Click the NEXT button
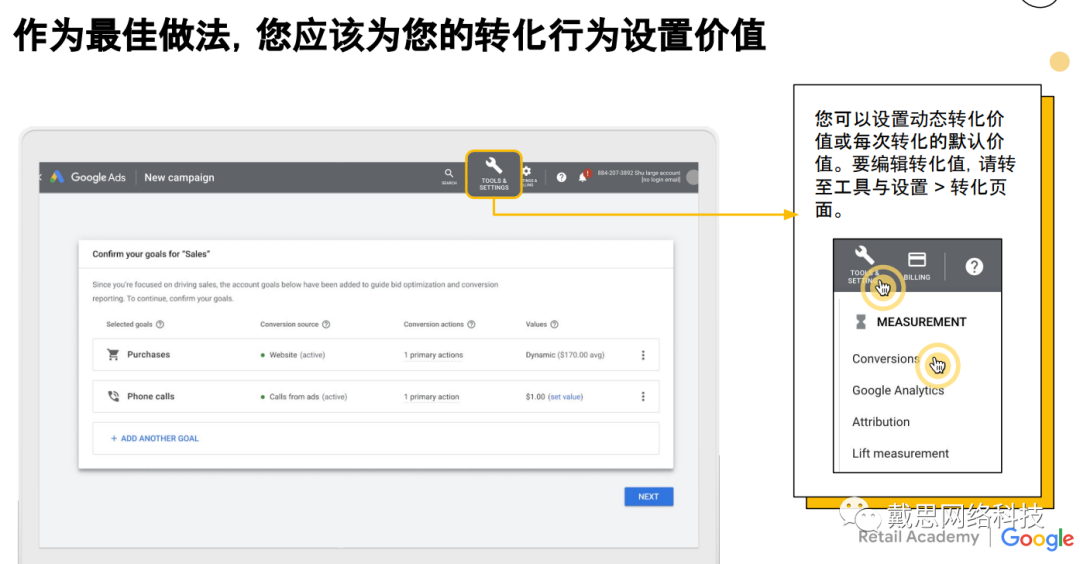This screenshot has height=564, width=1080. click(x=649, y=497)
